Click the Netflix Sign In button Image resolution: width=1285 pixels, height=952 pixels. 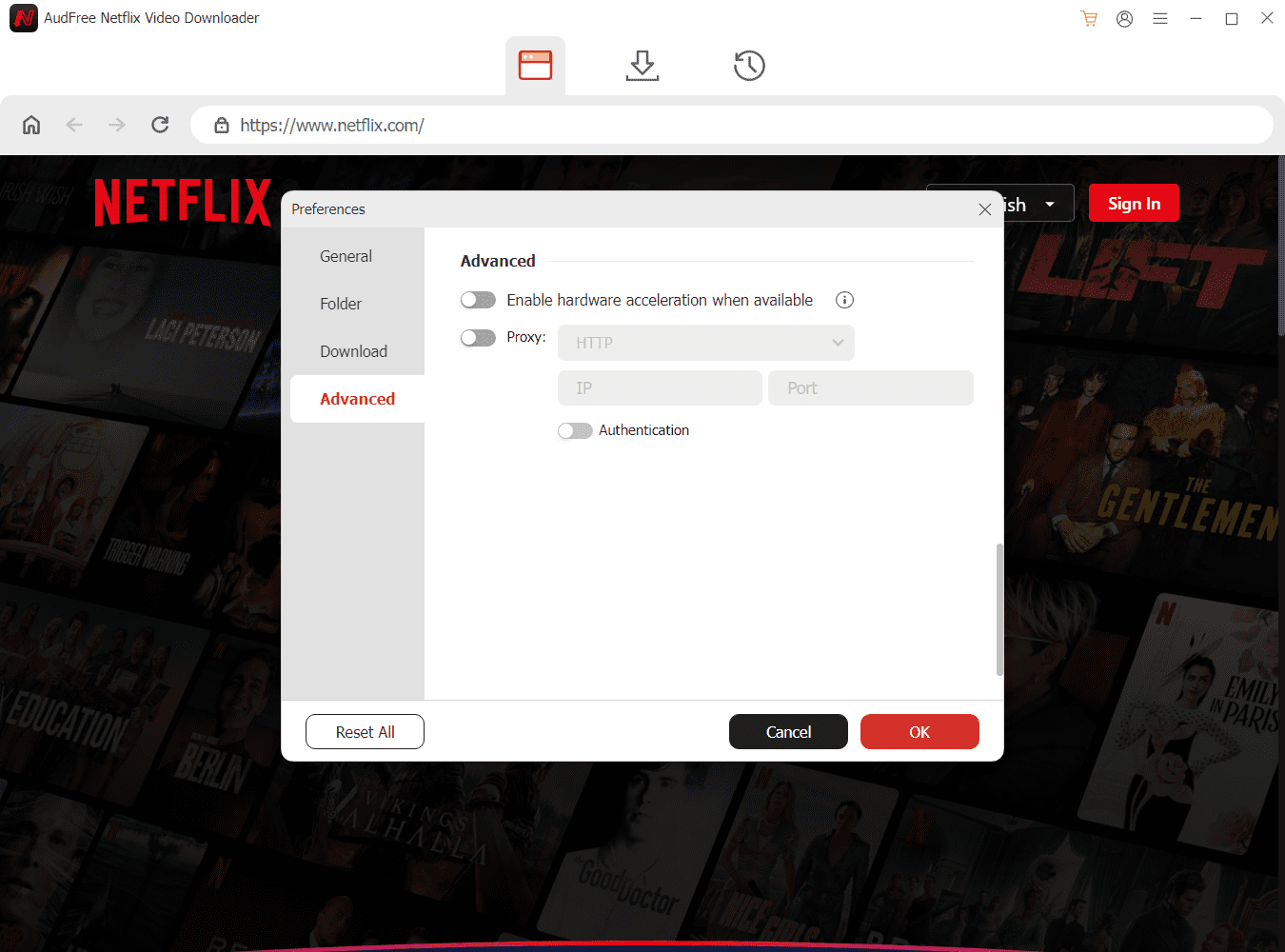(x=1134, y=203)
